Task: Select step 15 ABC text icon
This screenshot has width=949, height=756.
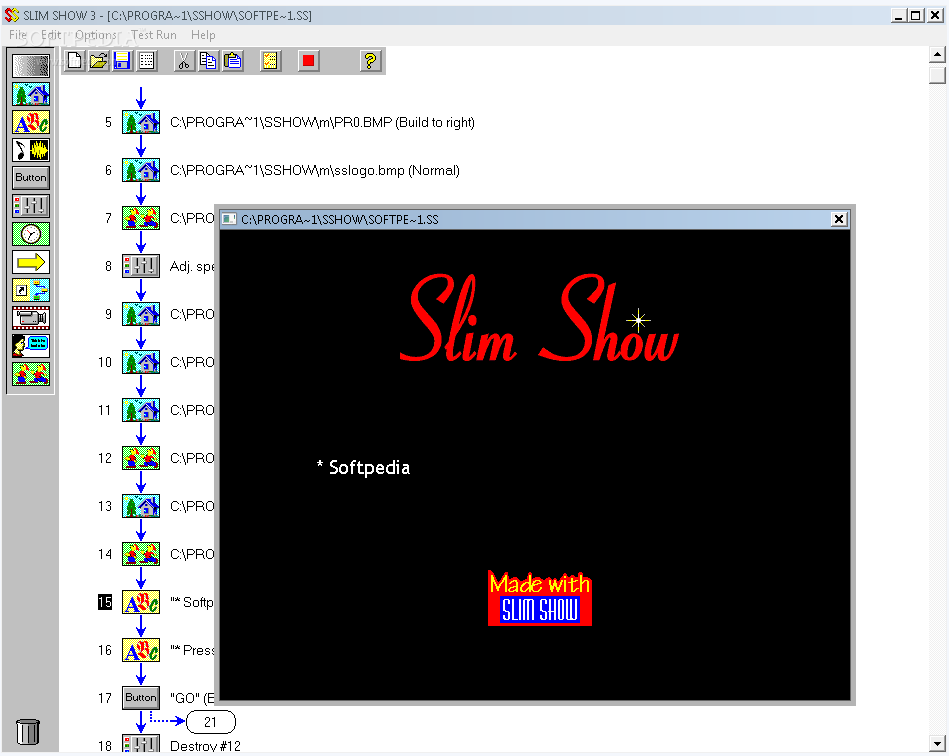Action: click(x=141, y=602)
